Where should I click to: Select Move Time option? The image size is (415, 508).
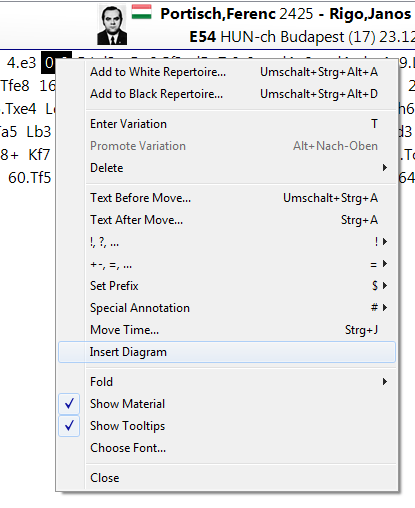(227, 330)
